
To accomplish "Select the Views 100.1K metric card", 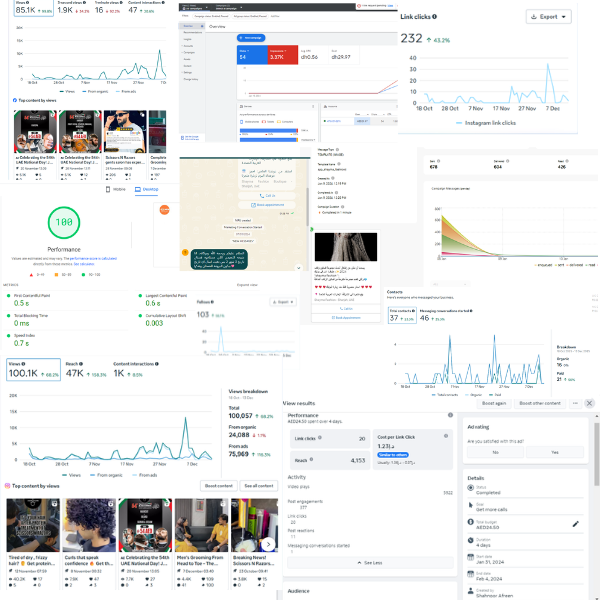I will [x=33, y=369].
